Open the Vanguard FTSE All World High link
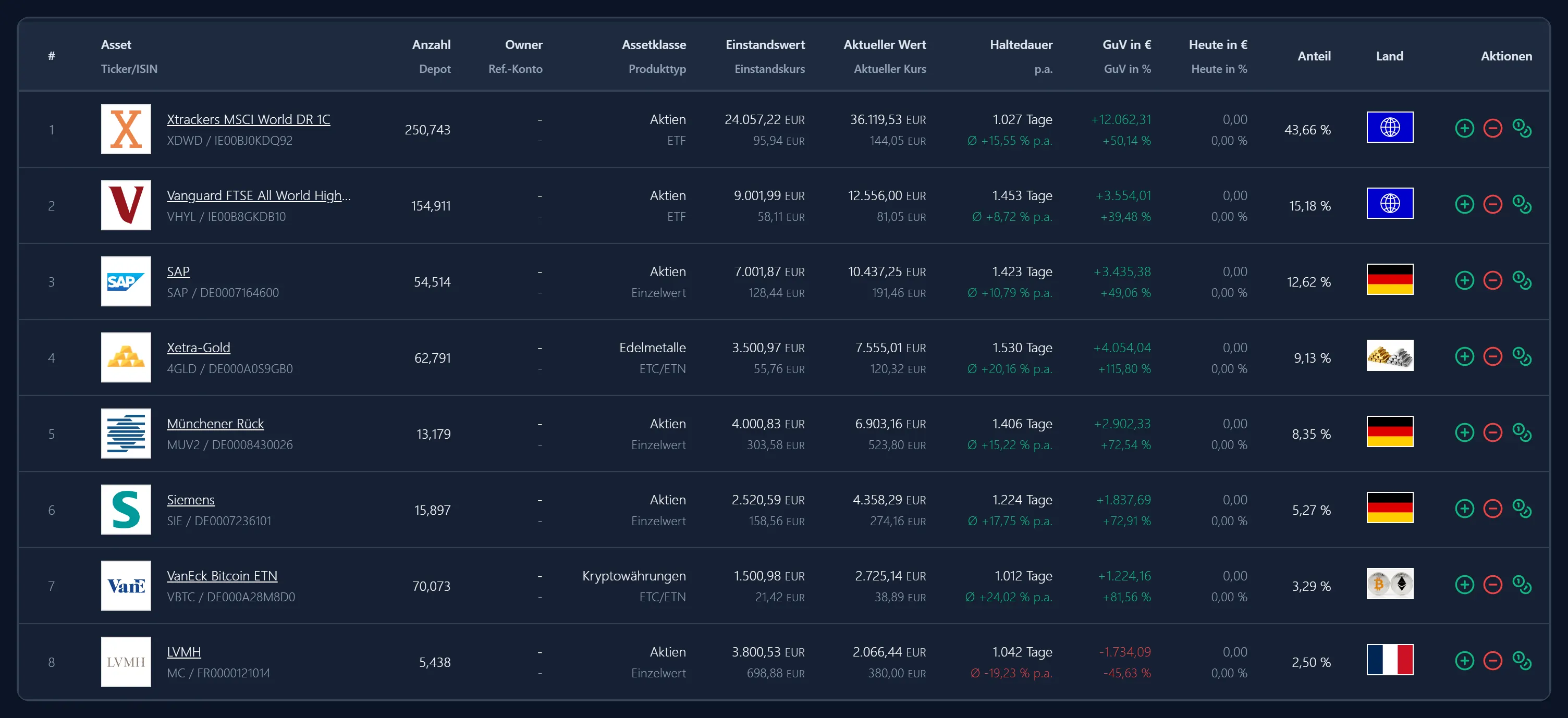 [259, 195]
